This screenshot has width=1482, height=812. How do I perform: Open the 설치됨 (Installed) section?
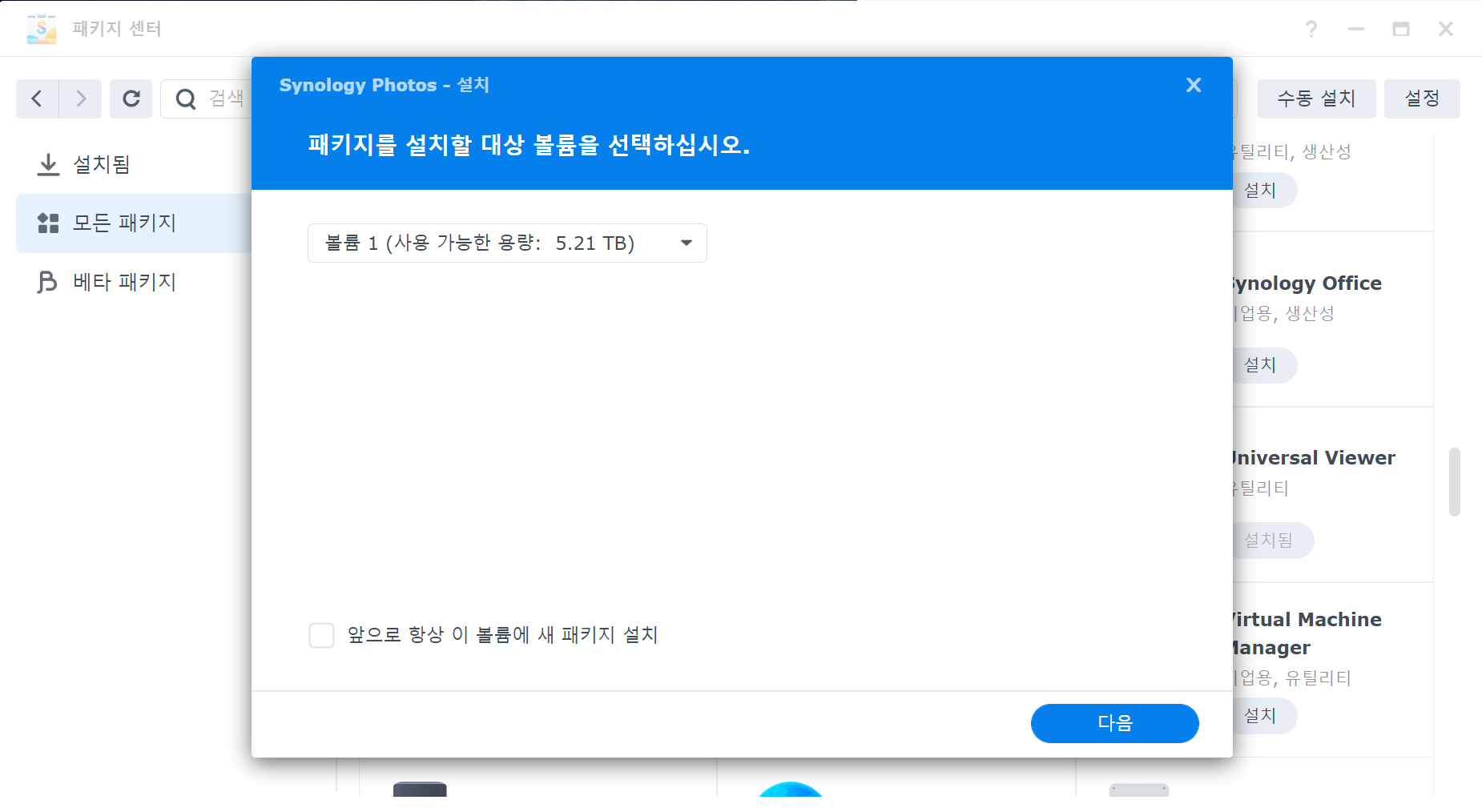coord(134,164)
